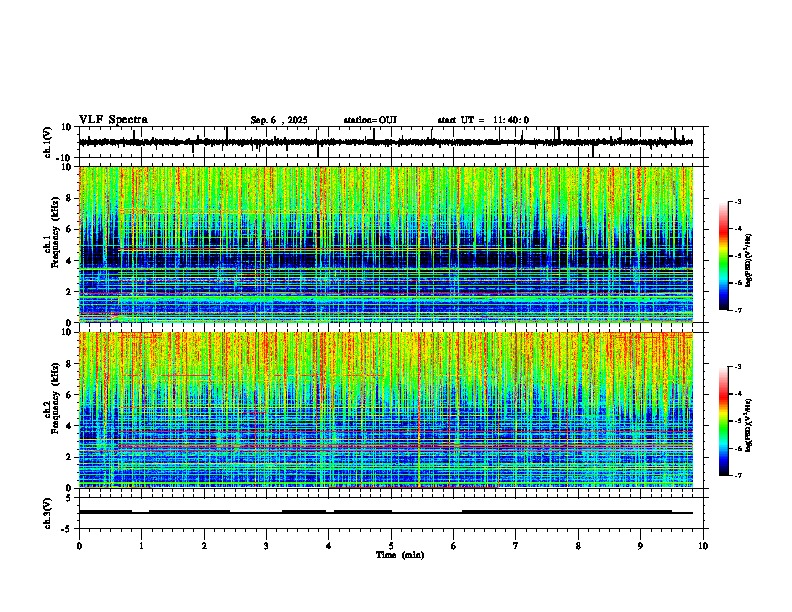Click the "6" tick on ch.1 frequency axis
This screenshot has height=612, width=792.
click(x=70, y=229)
